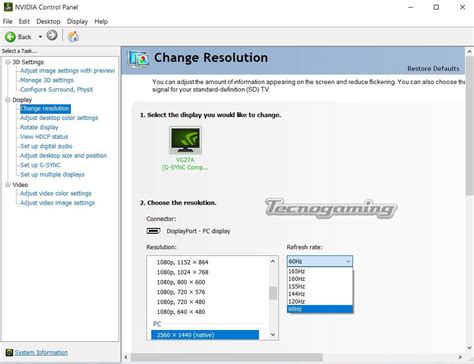474x364 pixels.
Task: Click the Forward navigation arrow icon
Action: (52, 35)
